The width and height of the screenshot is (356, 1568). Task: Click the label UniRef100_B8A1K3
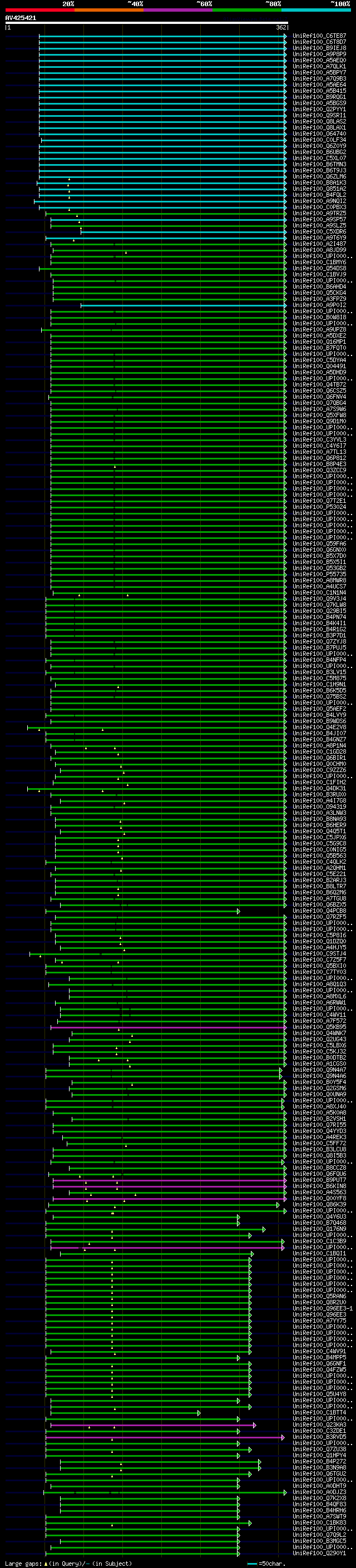[319, 182]
